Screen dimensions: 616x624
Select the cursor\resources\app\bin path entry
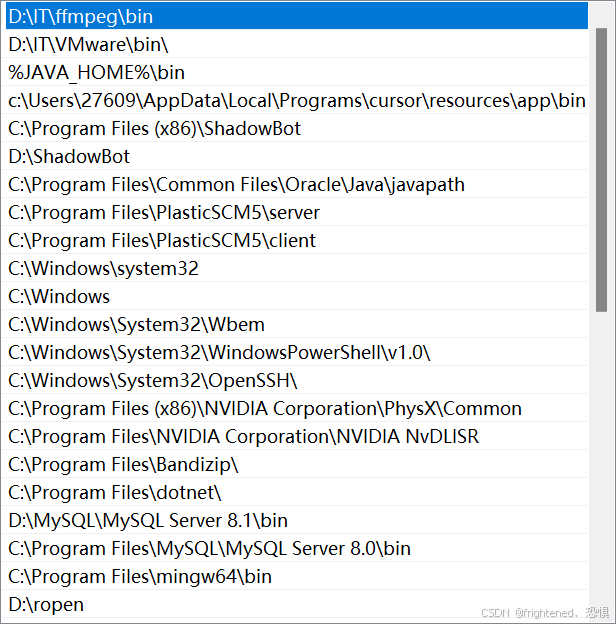[296, 100]
